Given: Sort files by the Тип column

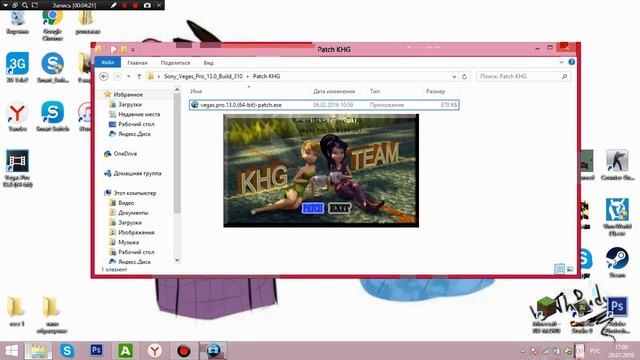Looking at the screenshot, I should coord(375,91).
